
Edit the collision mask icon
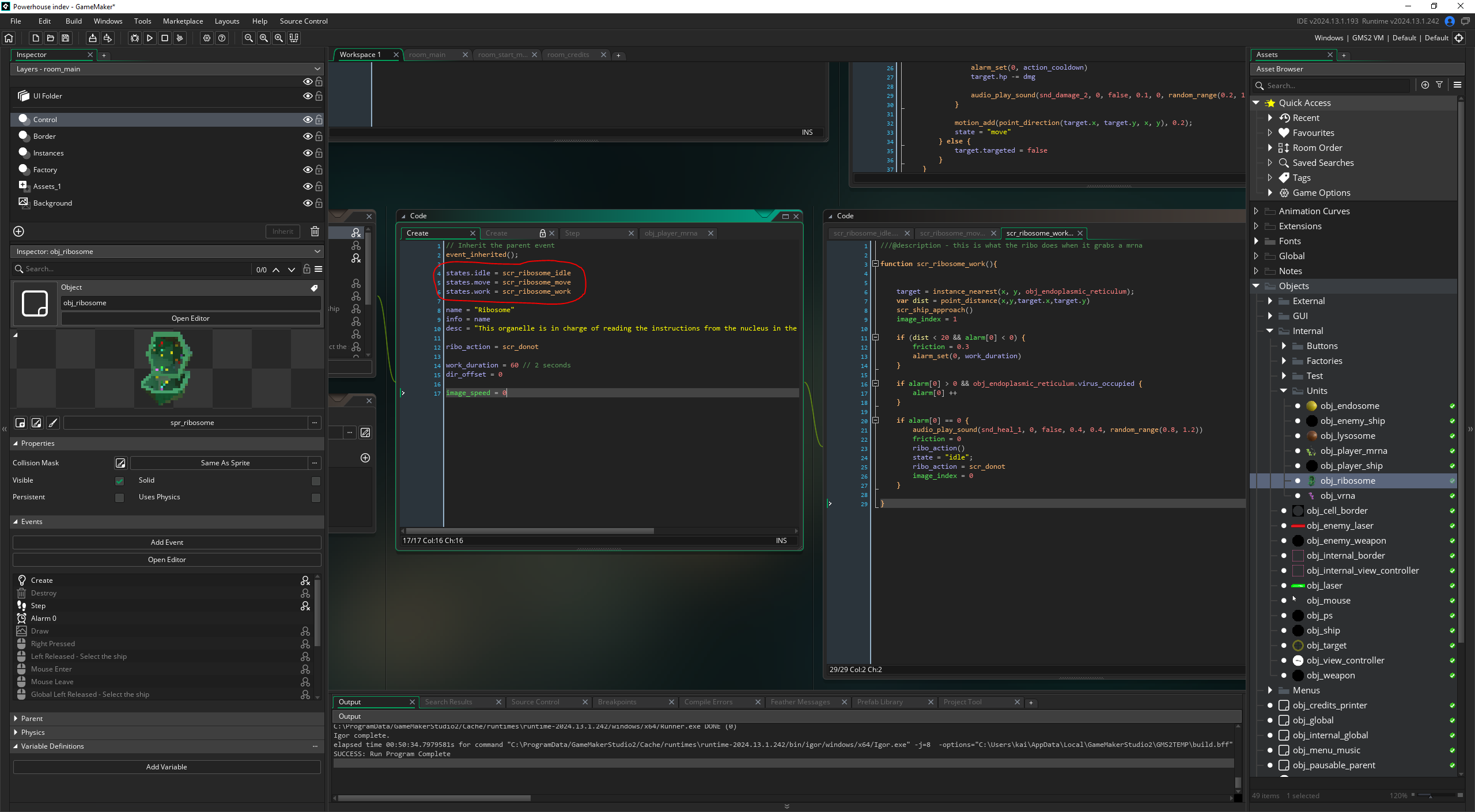[x=120, y=463]
